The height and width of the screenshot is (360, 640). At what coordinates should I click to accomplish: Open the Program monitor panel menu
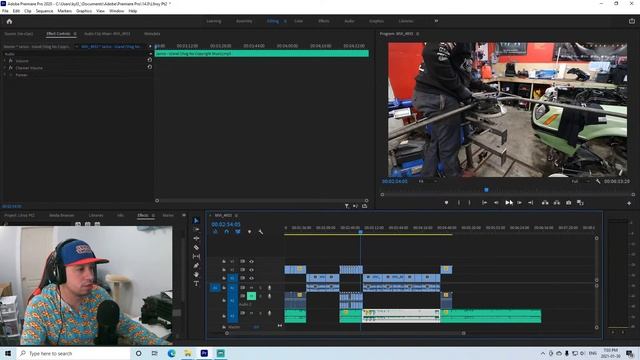pos(418,34)
